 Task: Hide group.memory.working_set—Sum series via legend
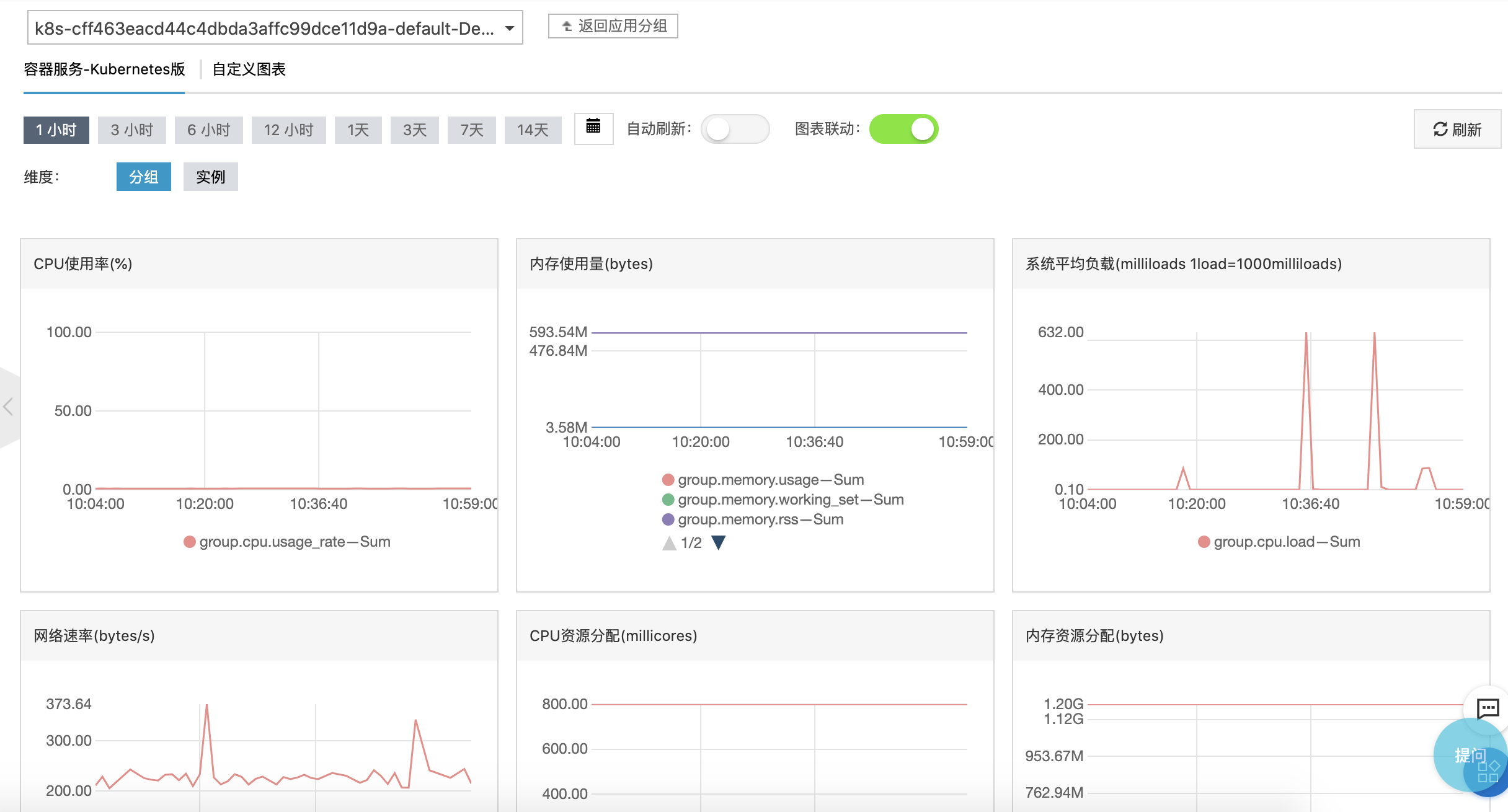coord(668,500)
